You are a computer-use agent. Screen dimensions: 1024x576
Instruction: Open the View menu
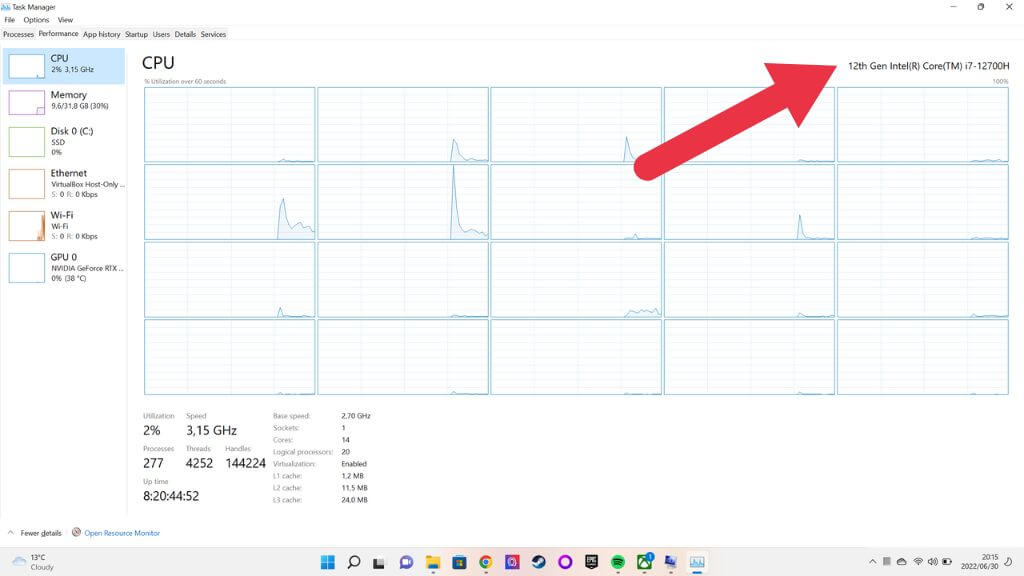(x=65, y=20)
